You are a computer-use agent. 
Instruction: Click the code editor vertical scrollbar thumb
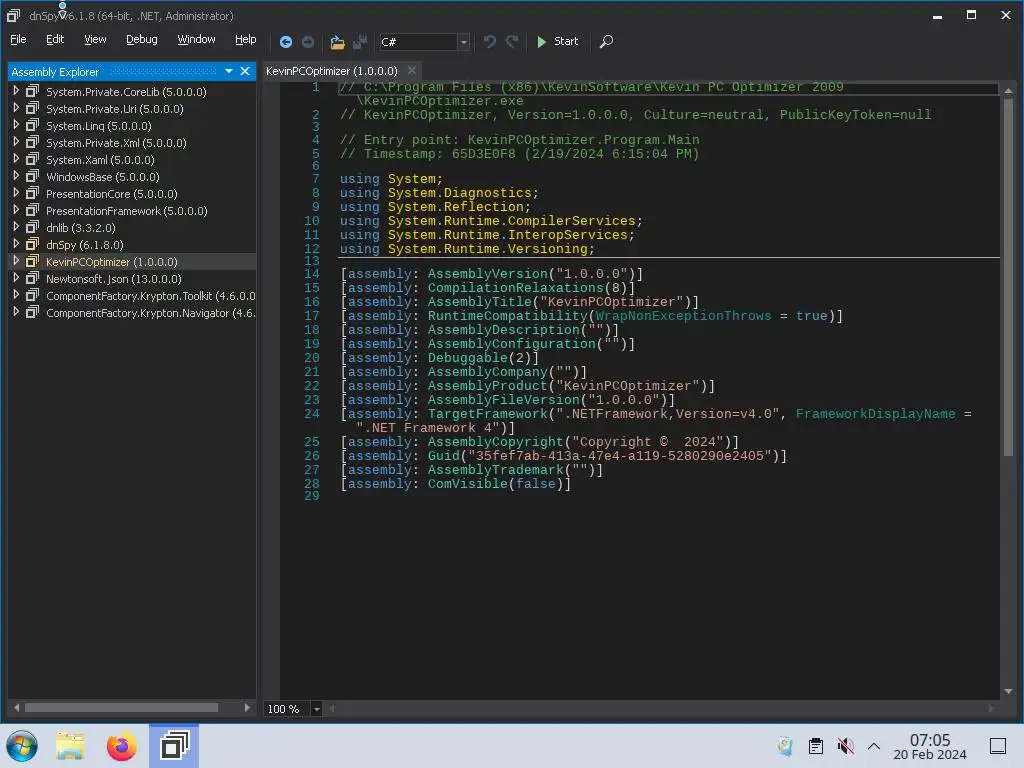1008,277
